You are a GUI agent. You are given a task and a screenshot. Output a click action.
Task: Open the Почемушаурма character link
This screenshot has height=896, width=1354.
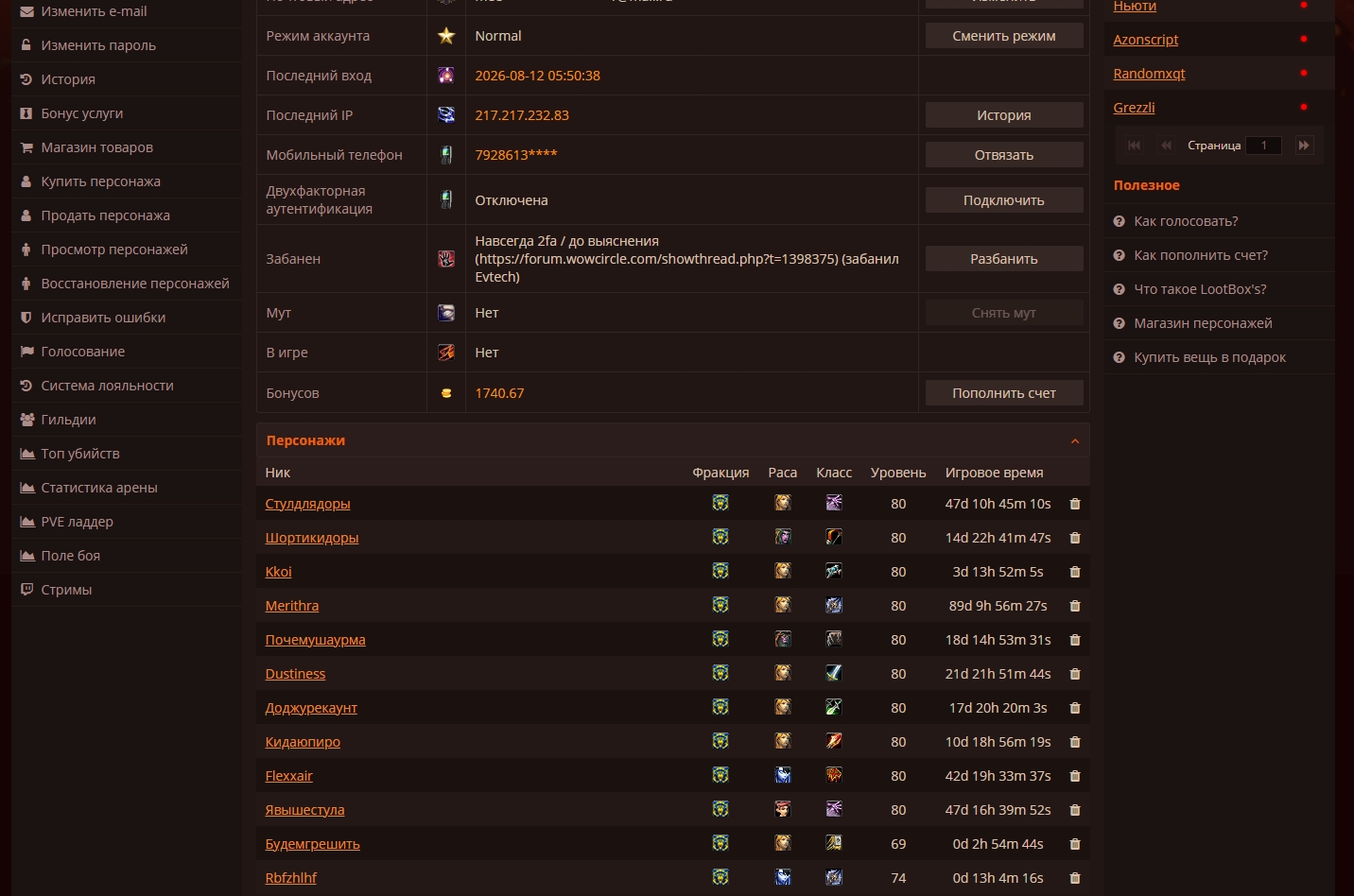click(x=315, y=640)
